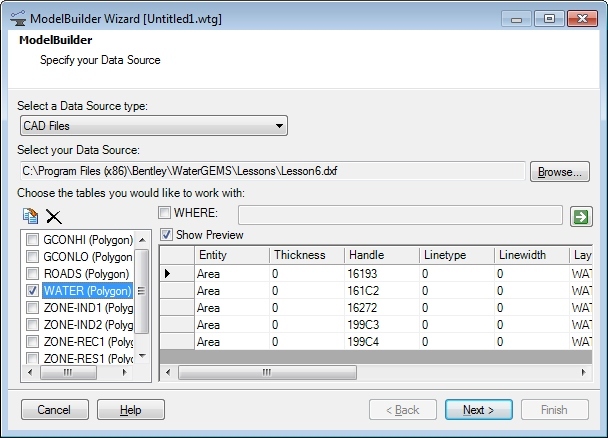The image size is (608, 438).
Task: Enable the WHERE clause checkbox
Action: tap(164, 213)
